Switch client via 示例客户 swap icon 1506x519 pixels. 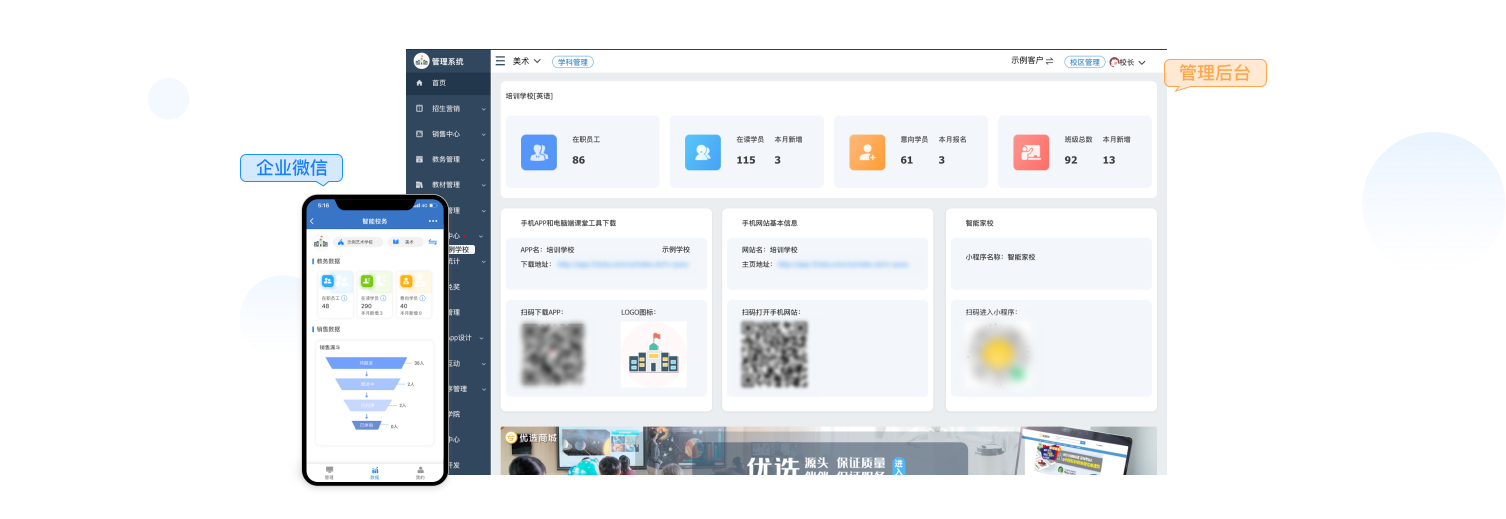1049,61
